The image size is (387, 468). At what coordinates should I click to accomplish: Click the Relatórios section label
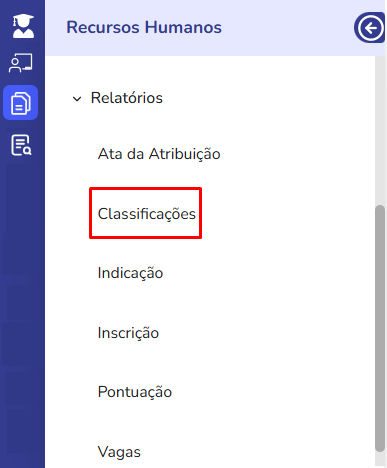(127, 98)
